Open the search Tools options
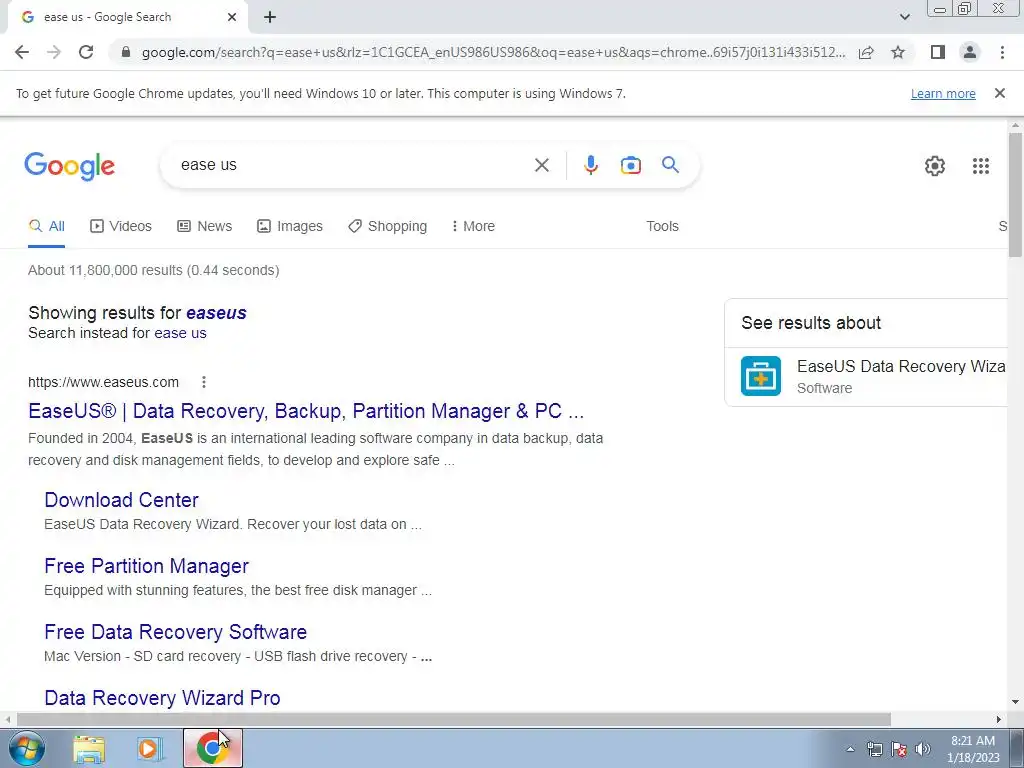 tap(662, 227)
